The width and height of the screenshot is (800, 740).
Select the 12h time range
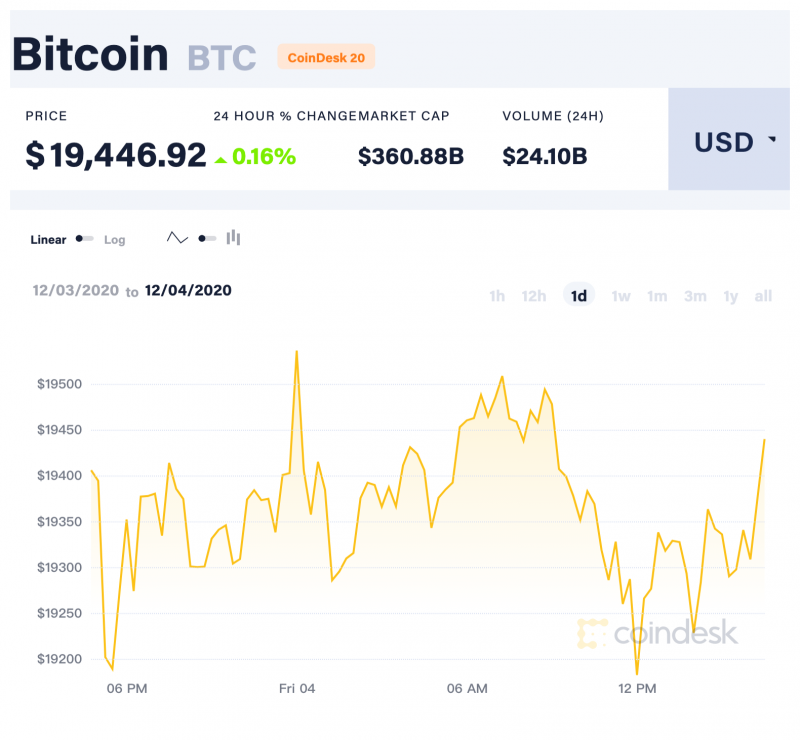[x=534, y=296]
